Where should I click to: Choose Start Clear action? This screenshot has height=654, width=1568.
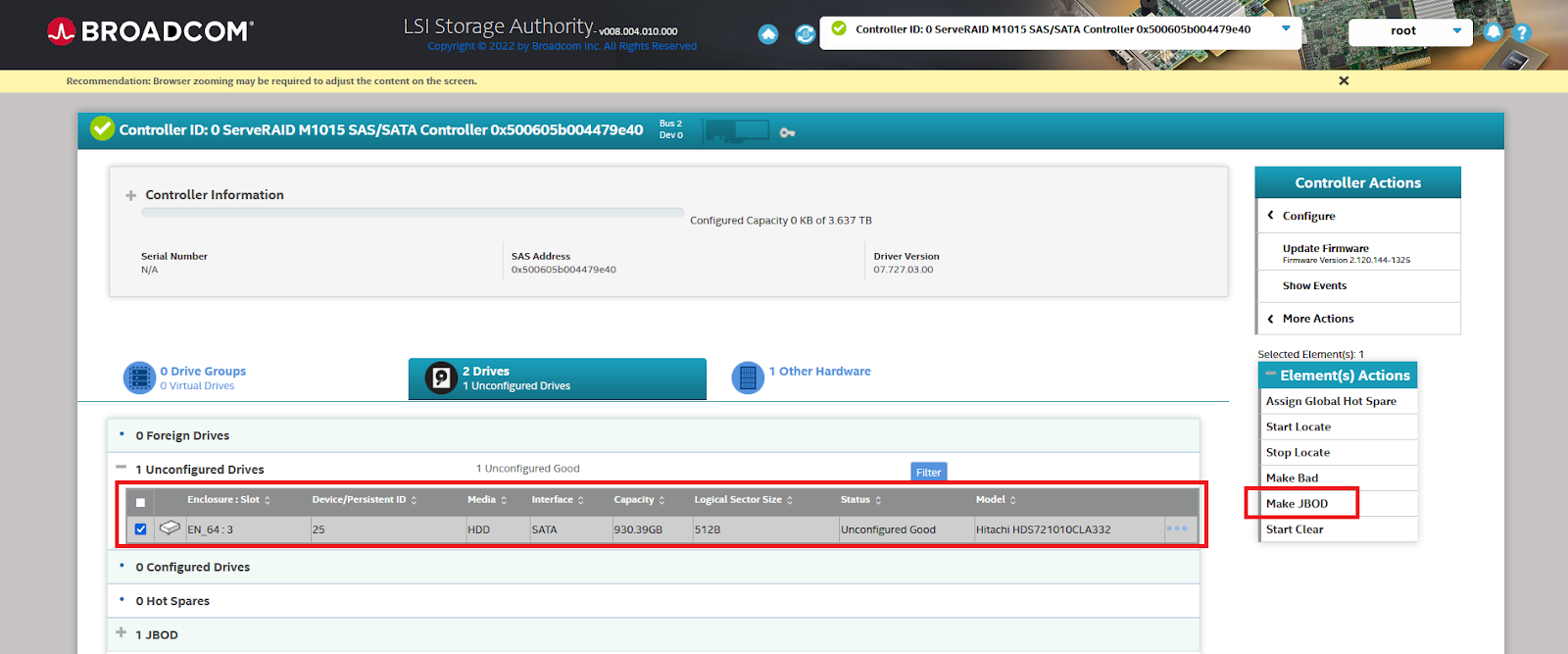pos(1338,528)
